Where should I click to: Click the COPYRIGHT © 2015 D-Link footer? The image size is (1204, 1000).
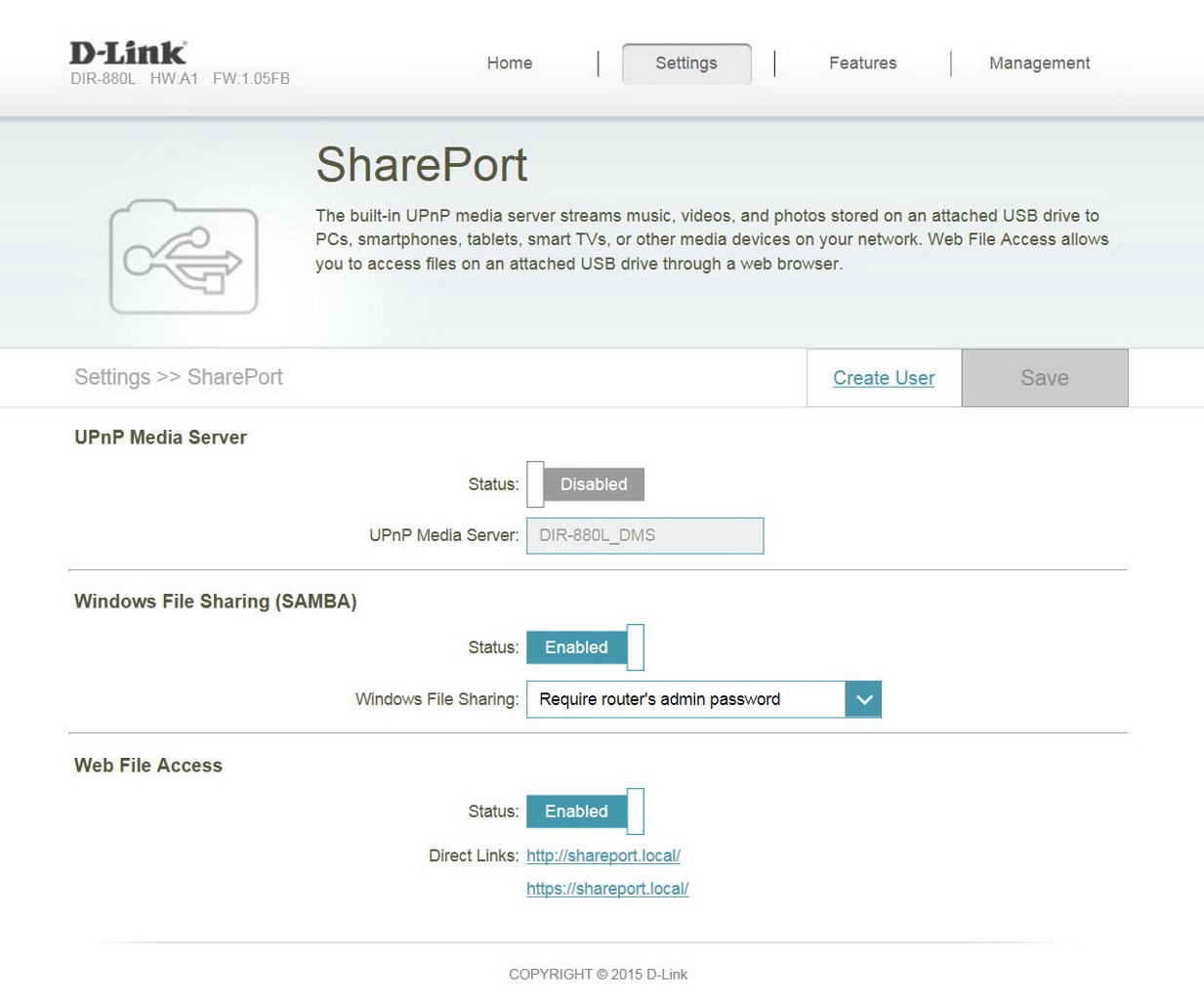pos(598,975)
